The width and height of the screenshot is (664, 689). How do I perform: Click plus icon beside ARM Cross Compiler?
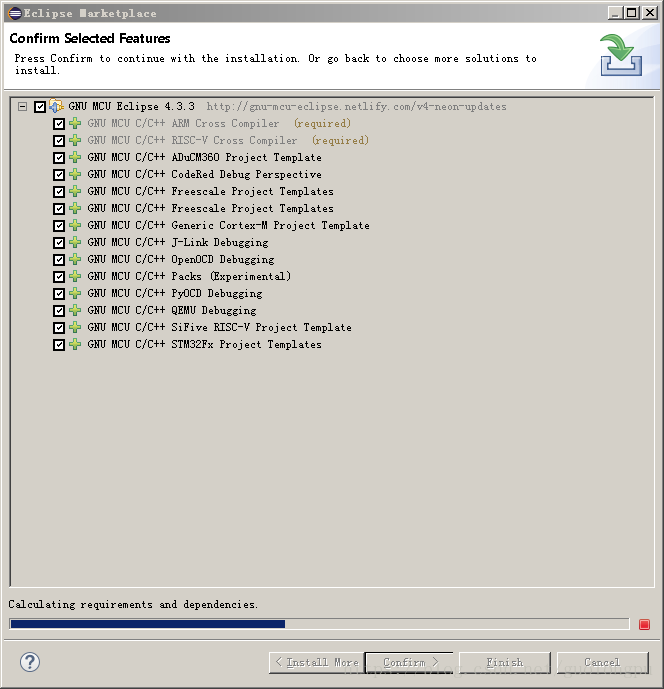point(75,123)
